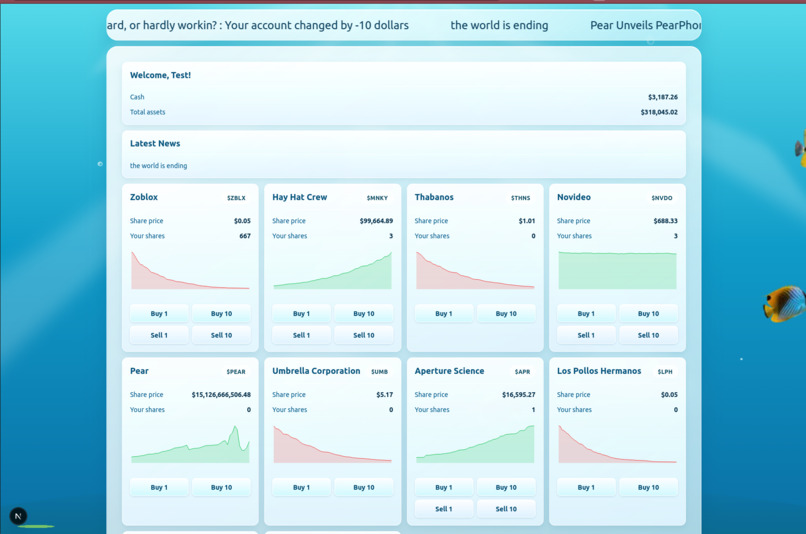The height and width of the screenshot is (534, 806).
Task: Click 'the world is ending' in the ticker
Action: 499,25
